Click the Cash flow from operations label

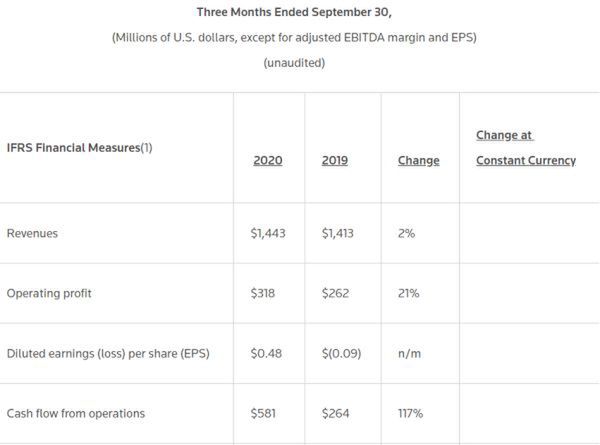[x=75, y=414]
